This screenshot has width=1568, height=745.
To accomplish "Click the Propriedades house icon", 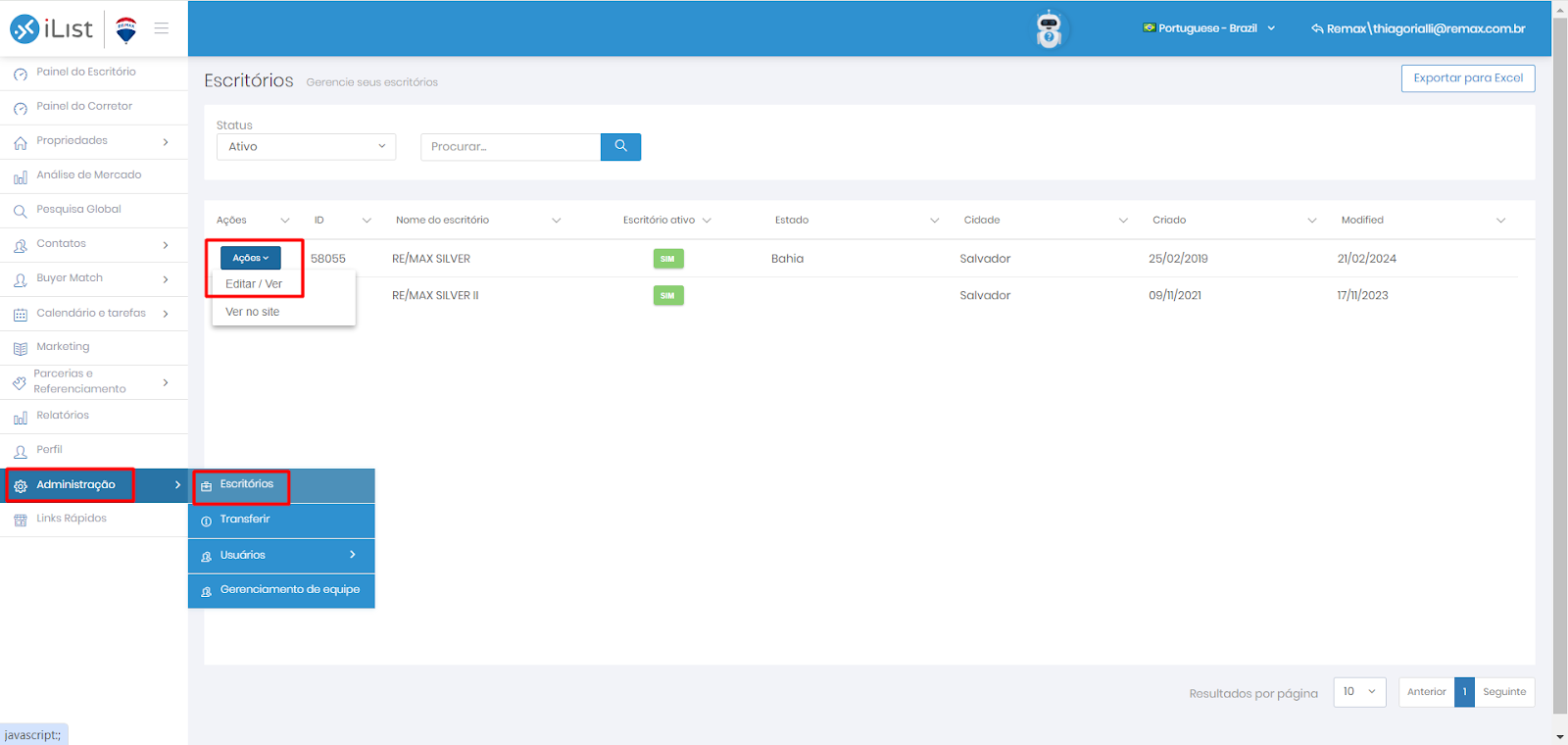I will click(x=21, y=142).
